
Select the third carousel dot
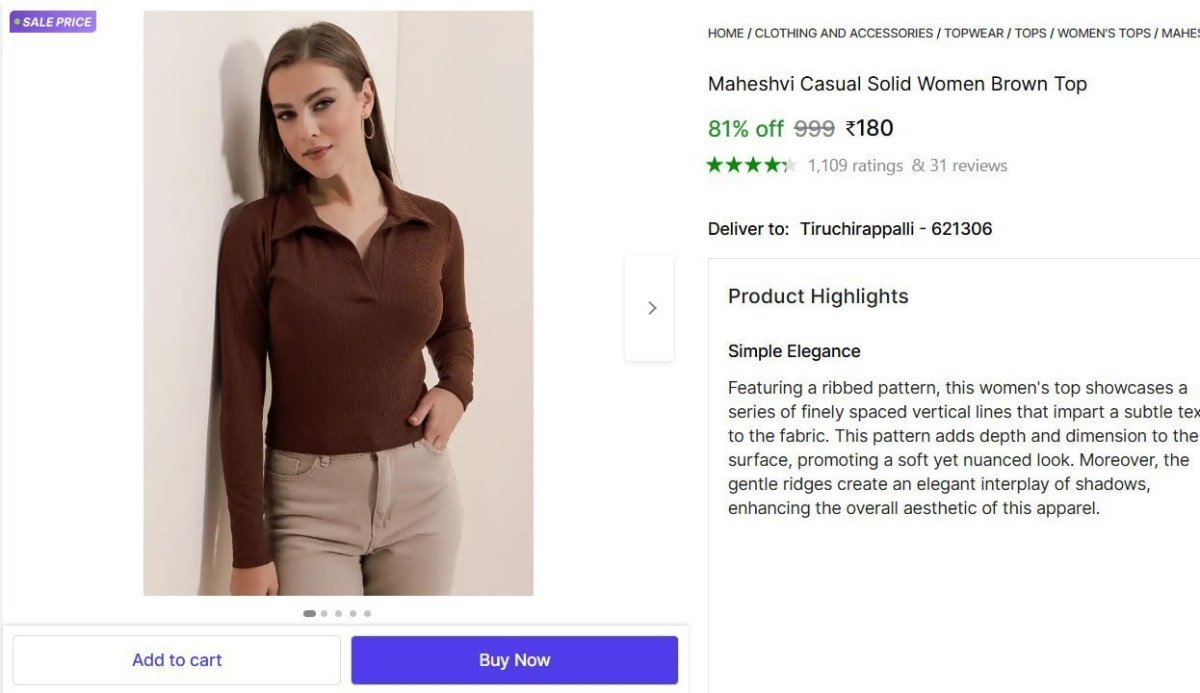(337, 614)
